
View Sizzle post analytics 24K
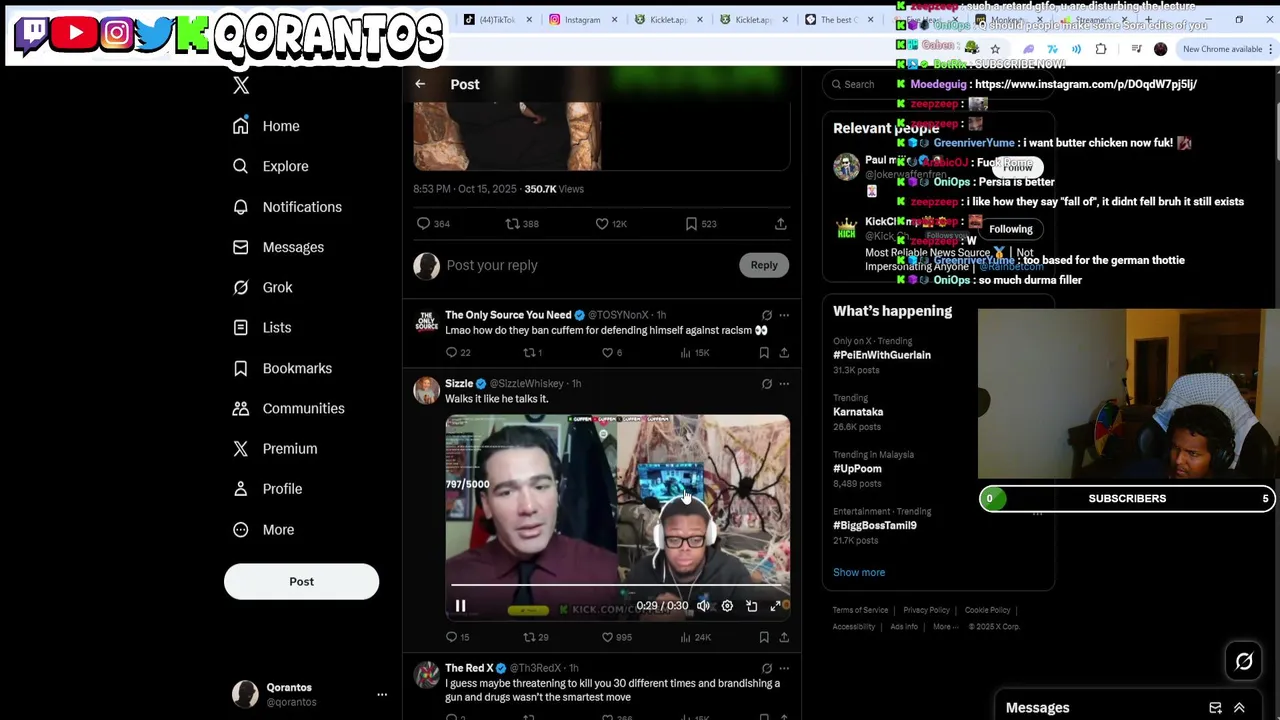694,637
